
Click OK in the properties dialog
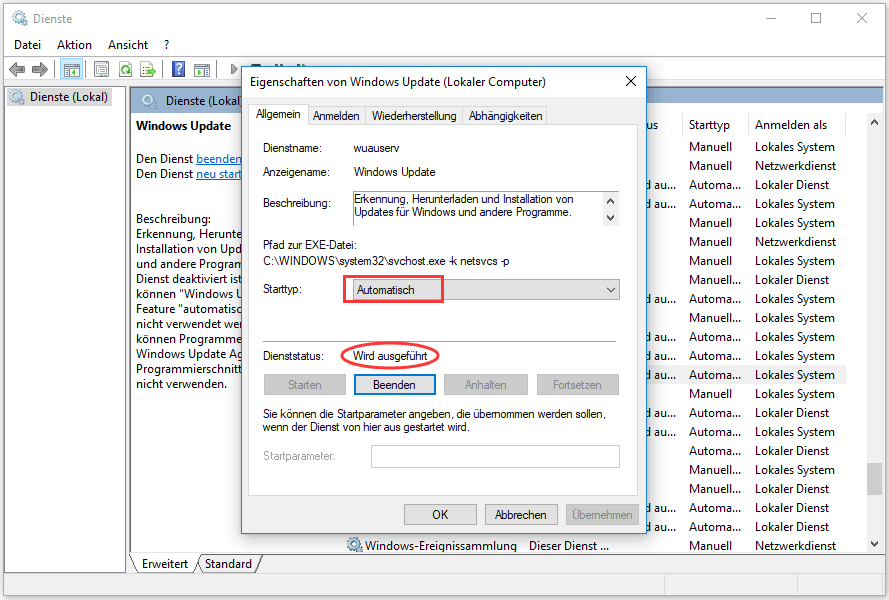coord(440,514)
